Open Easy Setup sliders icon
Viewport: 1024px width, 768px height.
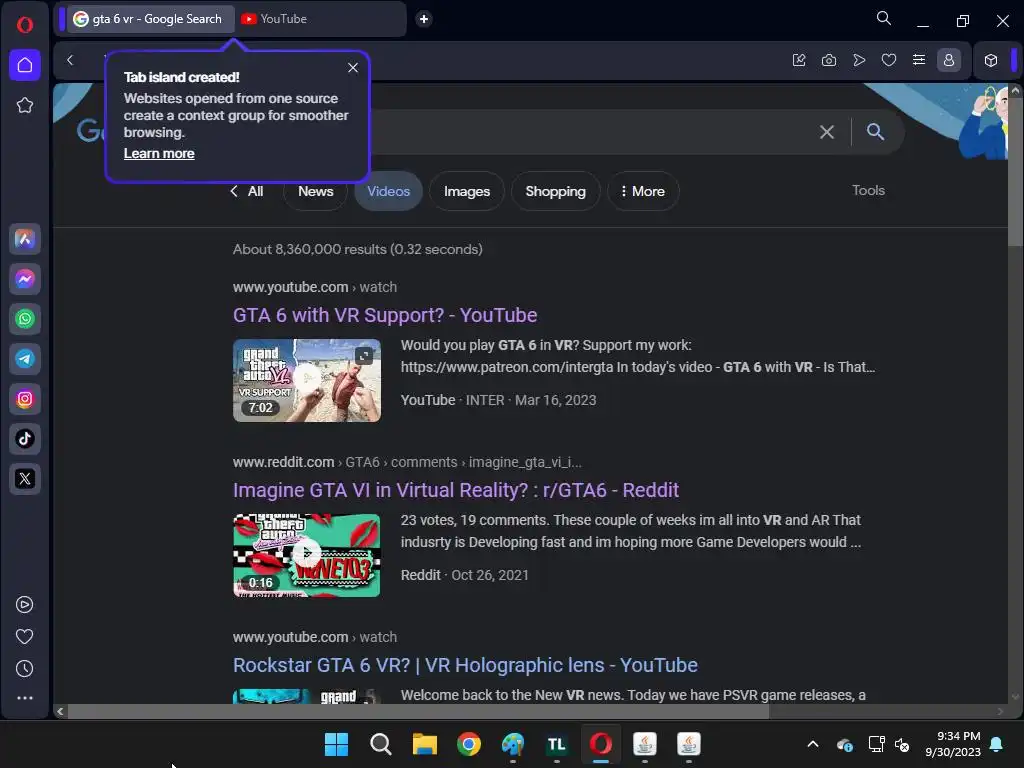[919, 60]
